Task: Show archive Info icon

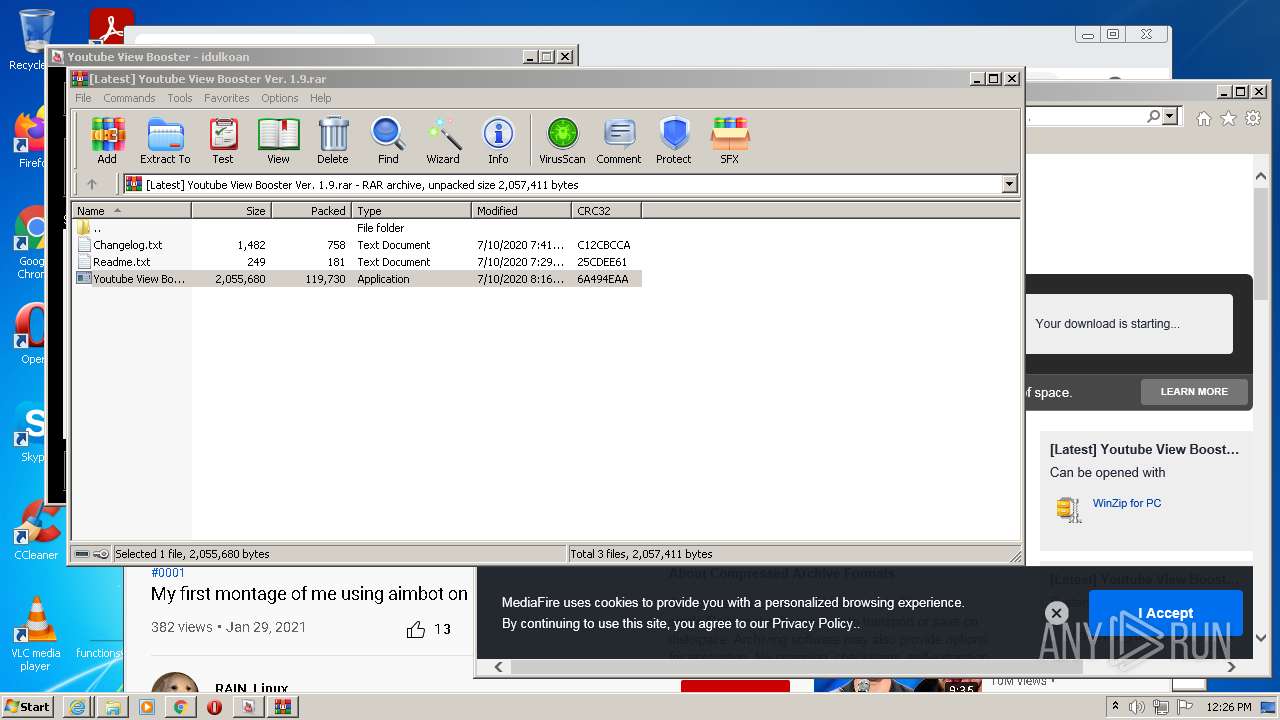Action: 498,140
